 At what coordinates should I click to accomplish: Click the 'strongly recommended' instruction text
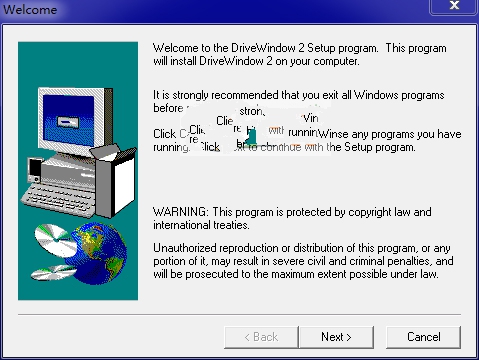click(298, 101)
